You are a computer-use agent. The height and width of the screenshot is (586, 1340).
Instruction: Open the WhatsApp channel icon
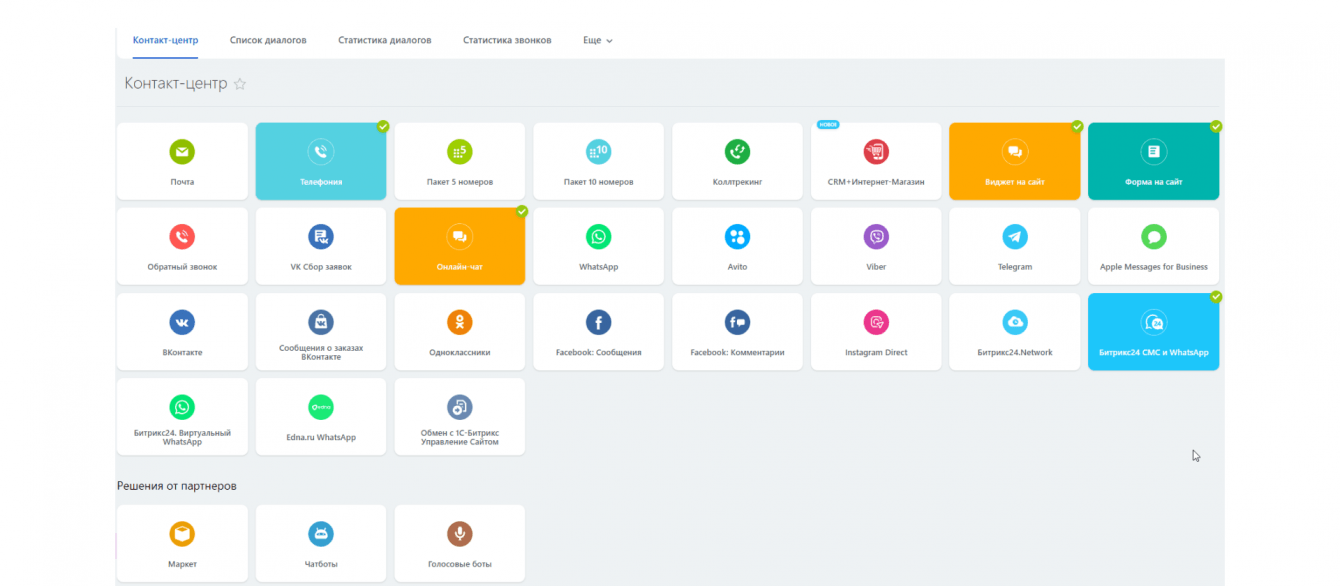pyautogui.click(x=598, y=237)
